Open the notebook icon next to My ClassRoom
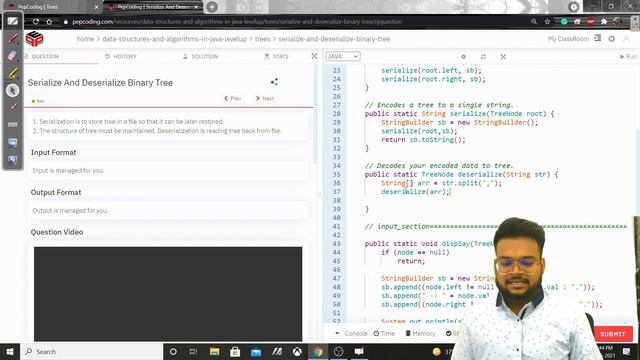The image size is (640, 360). pos(598,38)
